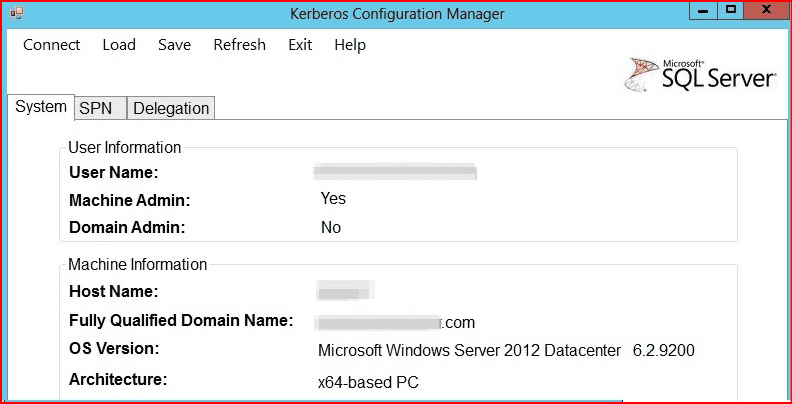Click the Microsoft SQL Server logo
The image size is (792, 404).
pos(701,72)
